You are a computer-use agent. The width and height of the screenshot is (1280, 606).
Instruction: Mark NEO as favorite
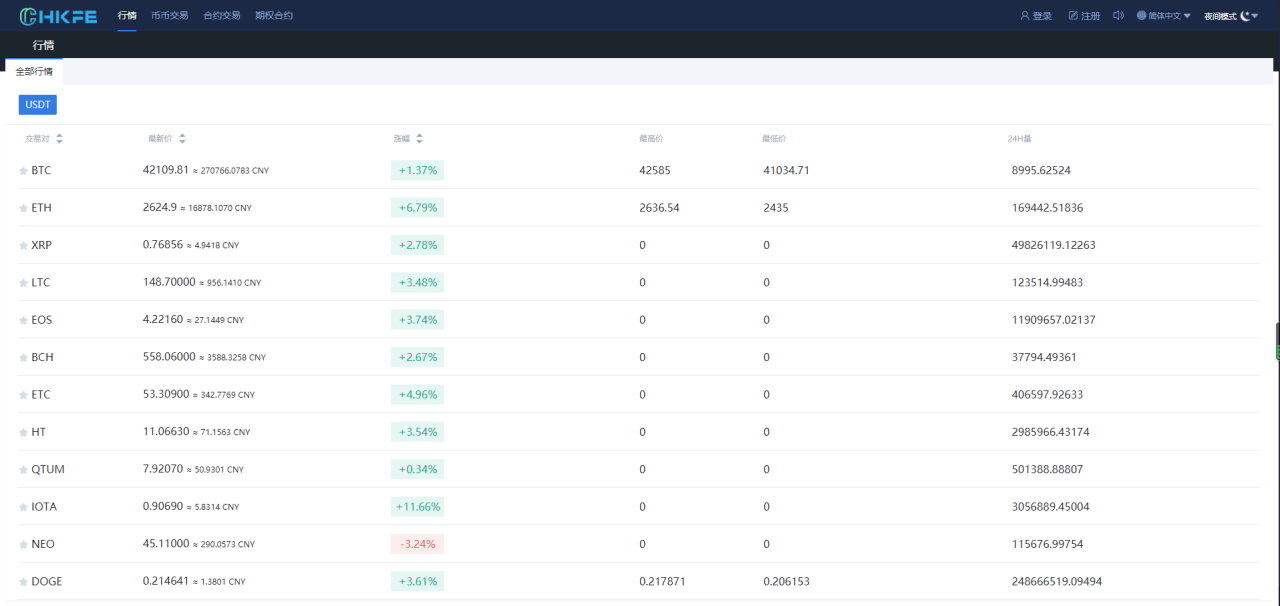click(x=23, y=545)
